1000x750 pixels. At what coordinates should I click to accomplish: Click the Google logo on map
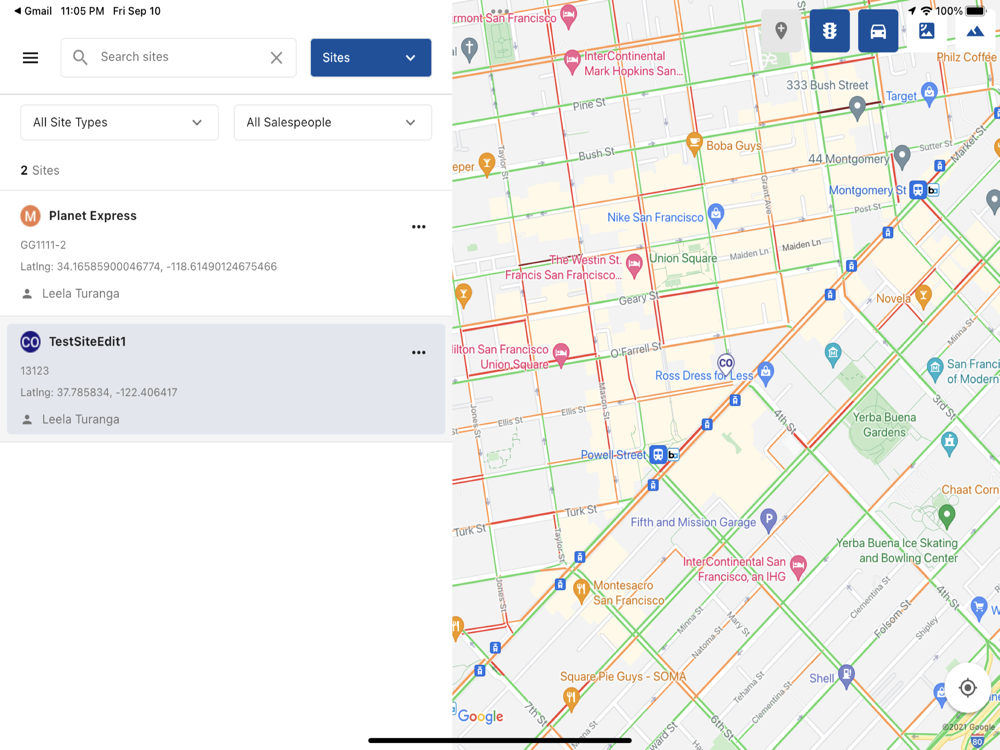[481, 716]
